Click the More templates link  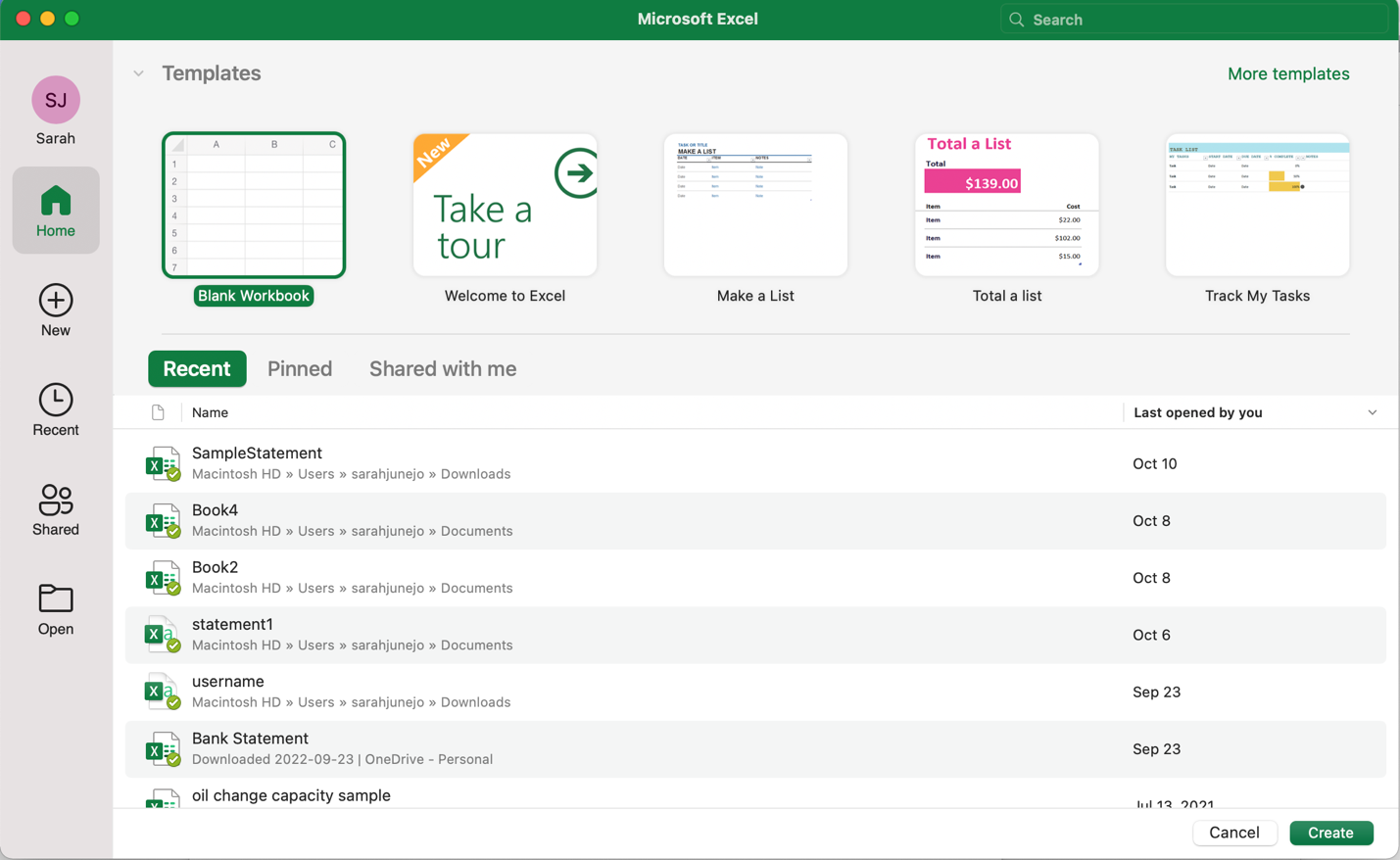(1288, 73)
